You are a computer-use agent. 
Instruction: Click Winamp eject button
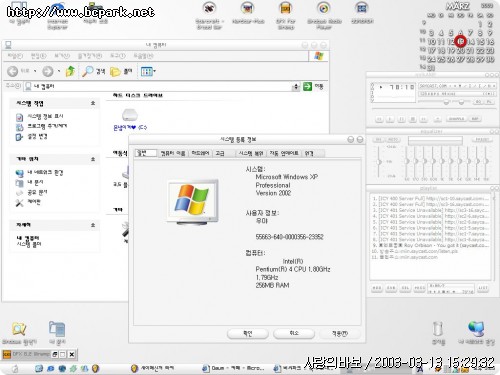[x=438, y=119]
